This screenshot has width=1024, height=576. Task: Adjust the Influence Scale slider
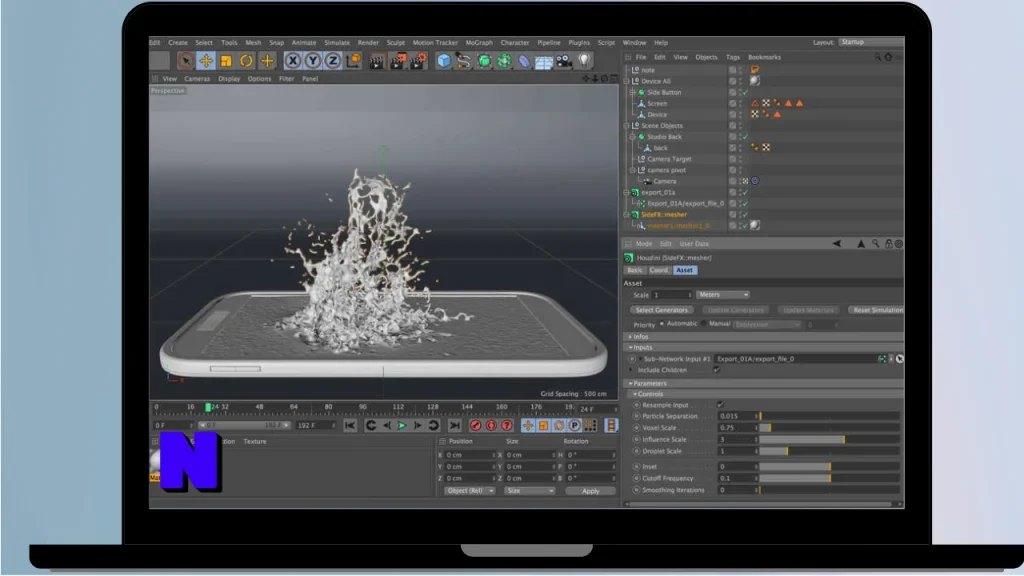829,440
